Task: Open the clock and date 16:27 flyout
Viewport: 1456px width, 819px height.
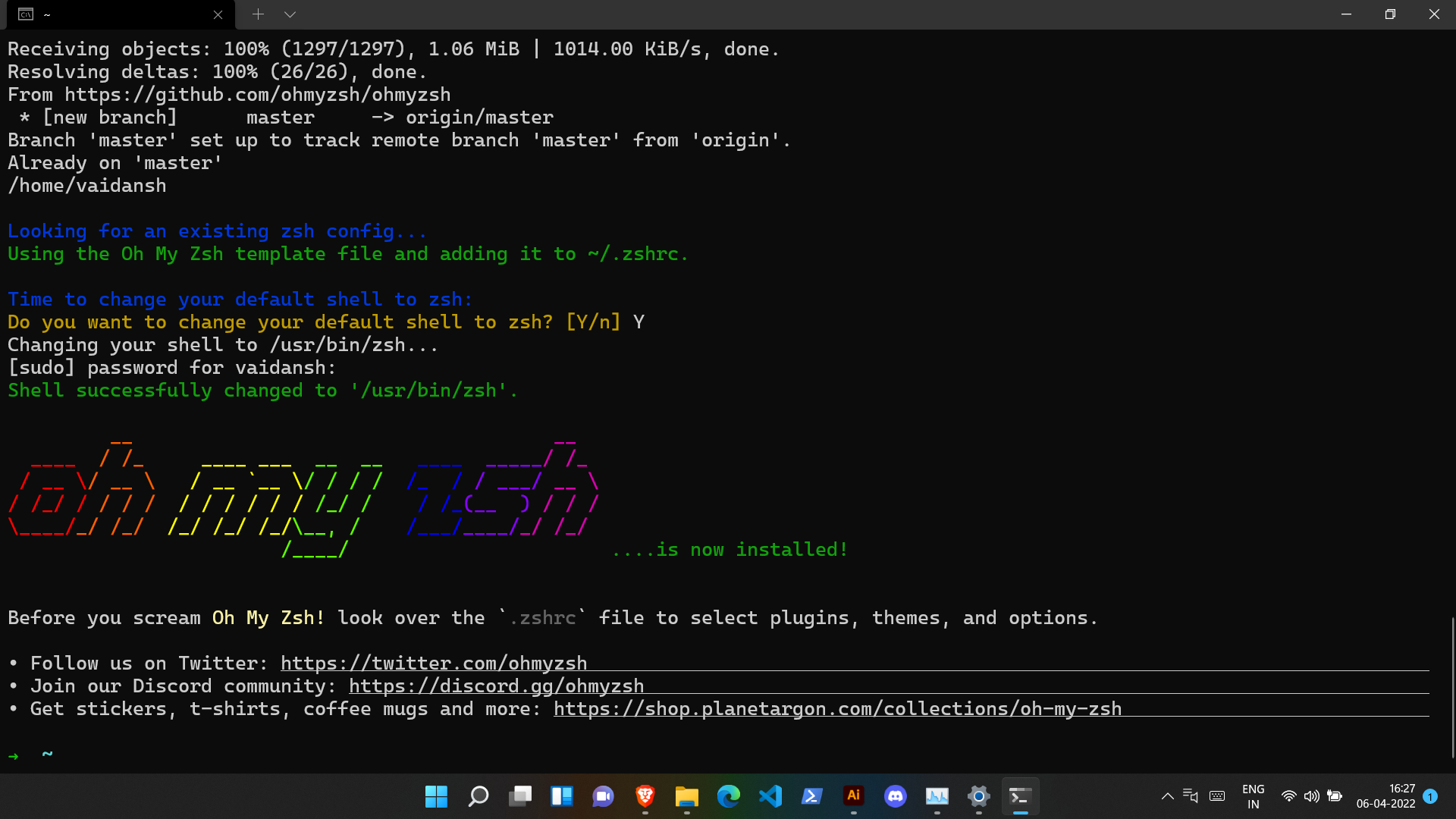Action: click(1385, 796)
